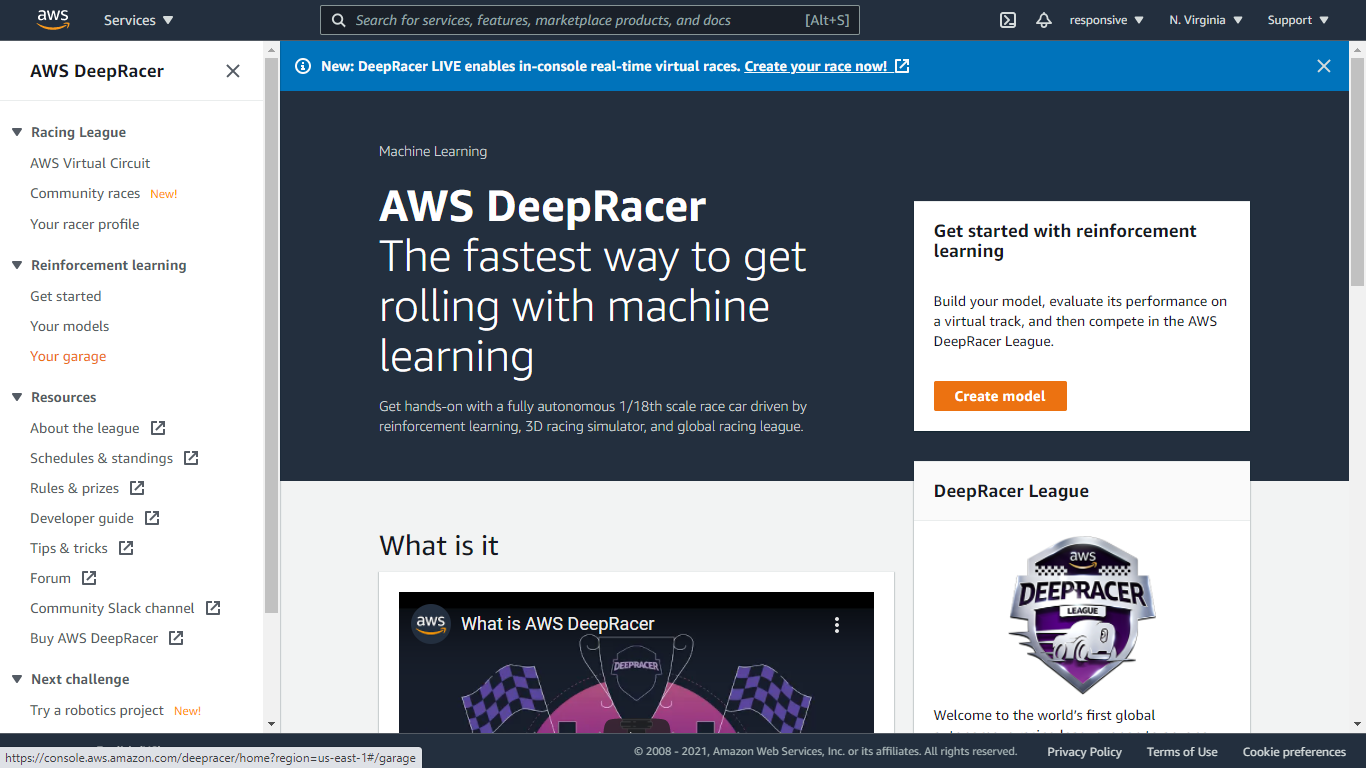
Task: Open the CloudShell terminal icon
Action: [1008, 20]
